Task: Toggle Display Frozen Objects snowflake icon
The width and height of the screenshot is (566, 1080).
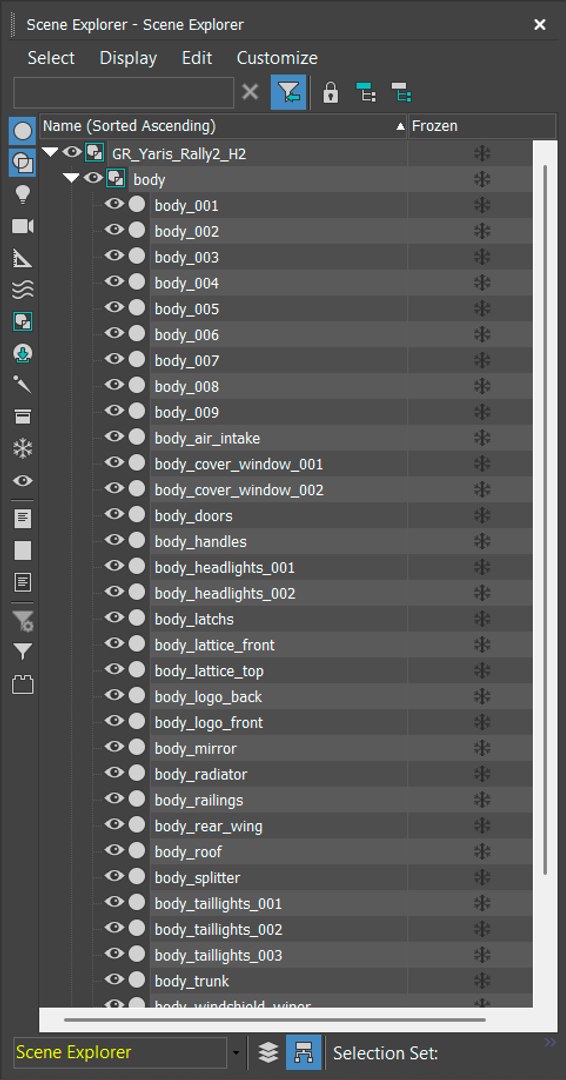Action: tap(23, 449)
